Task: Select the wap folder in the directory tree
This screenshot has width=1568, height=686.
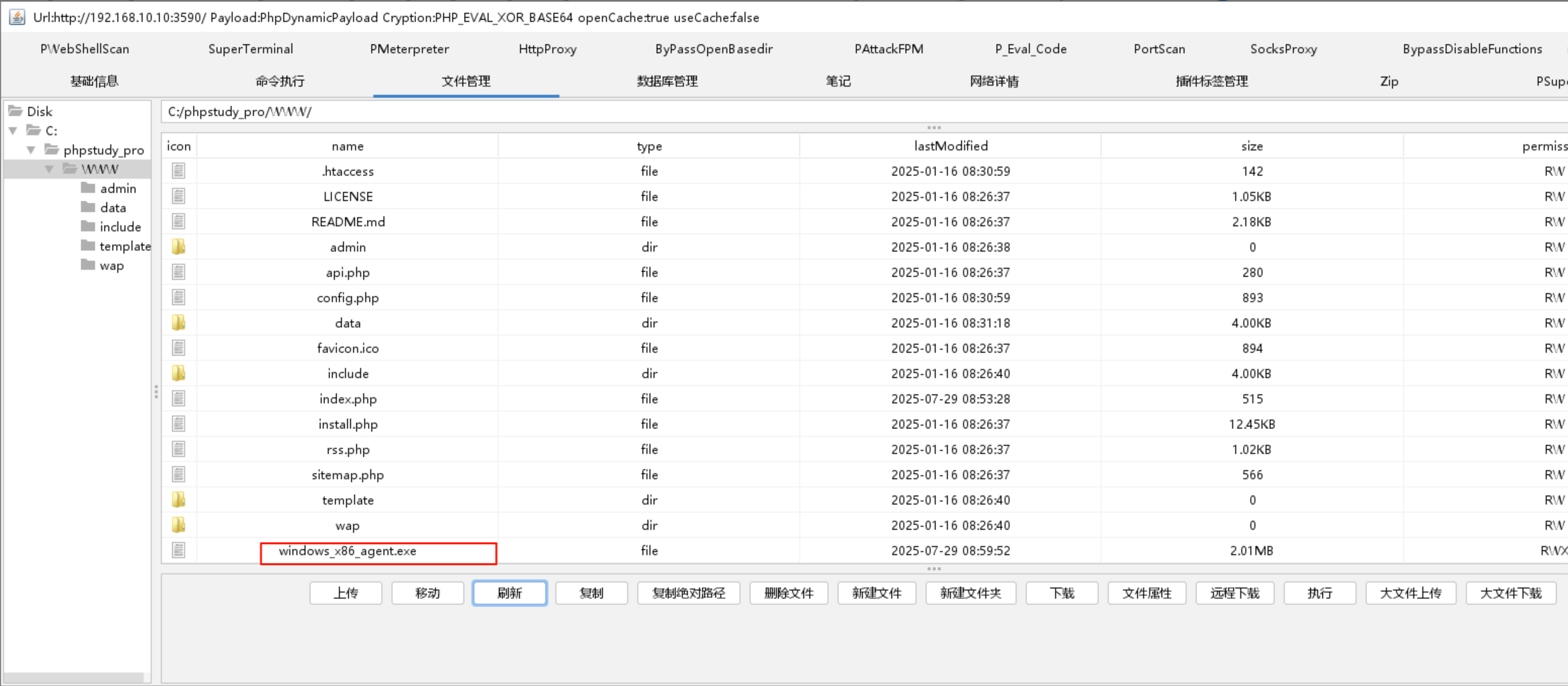Action: coord(112,266)
